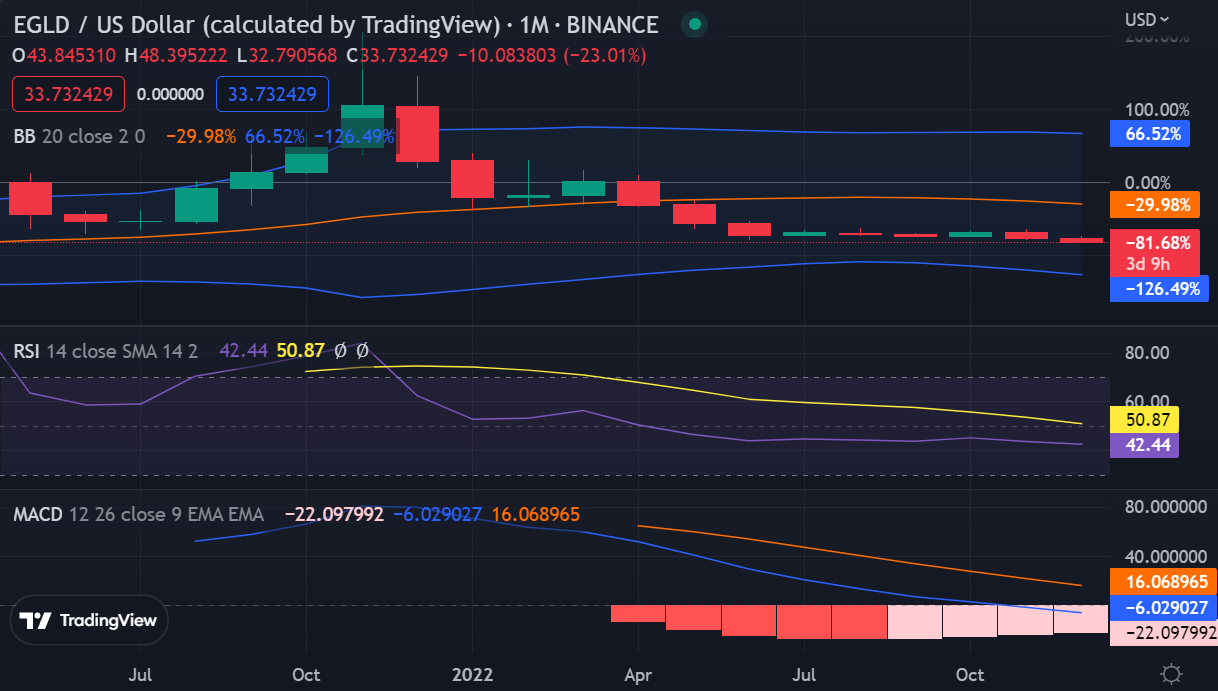Screen dimensions: 1218x691
Task: Open chart settings gear icon
Action: (1173, 672)
